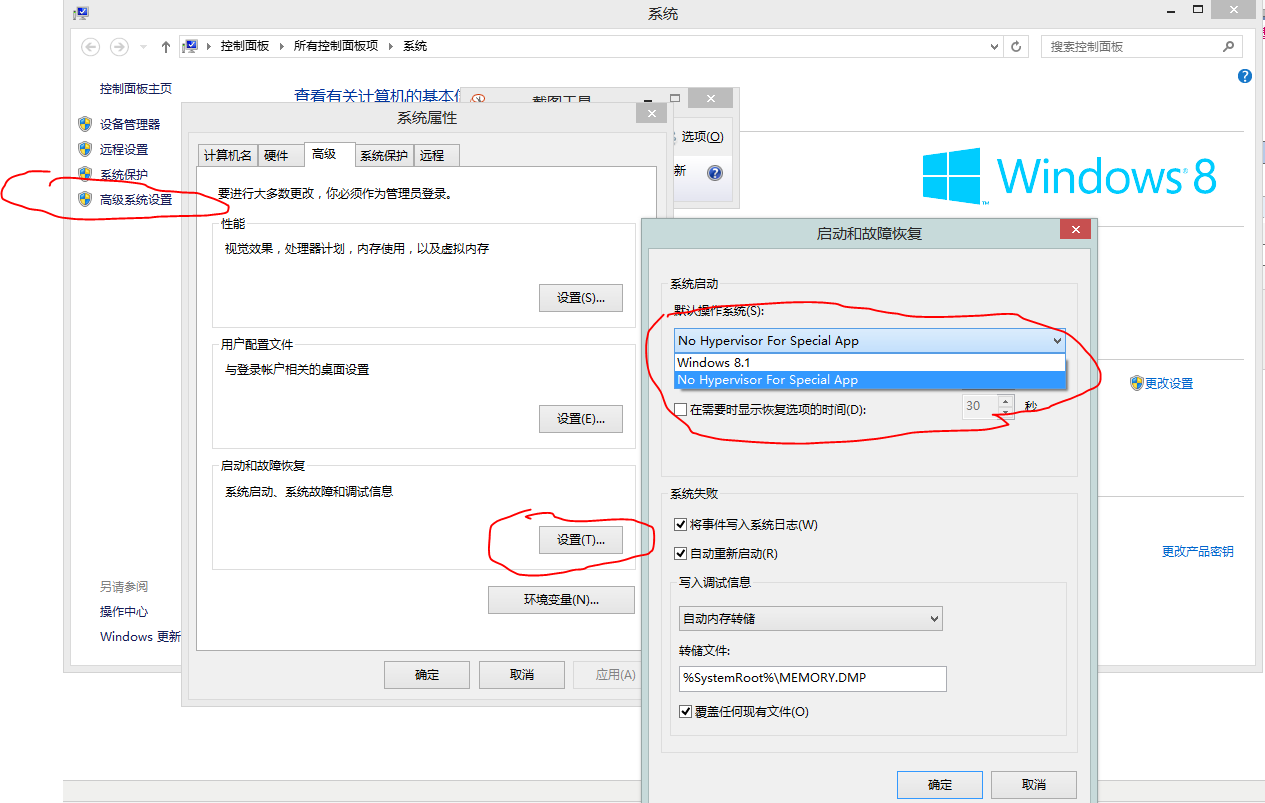
Task: Click the %SystemRoot%\MEMORY.DMP dump file field
Action: coord(812,678)
